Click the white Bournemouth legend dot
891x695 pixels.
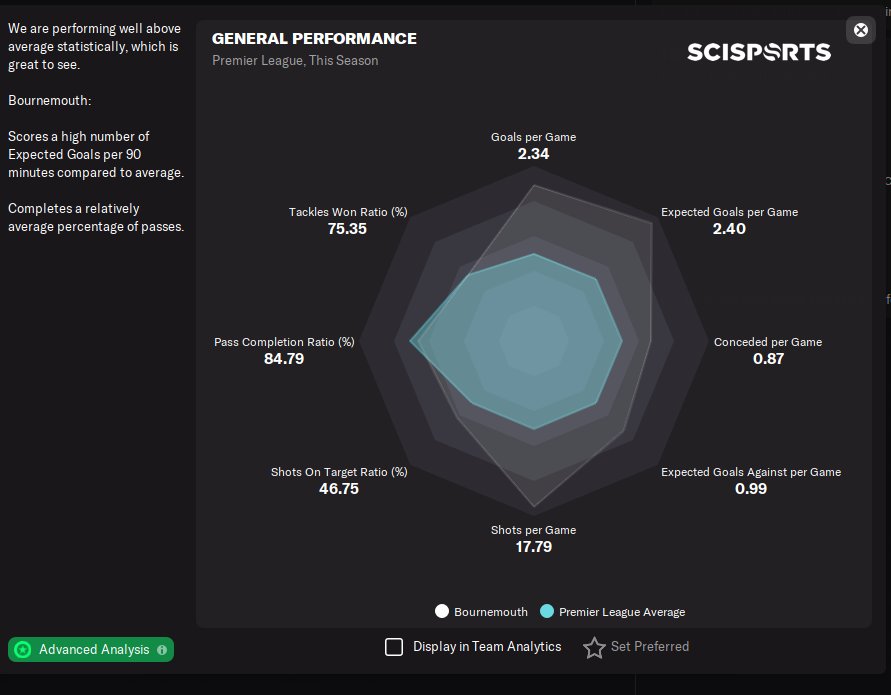pos(441,612)
